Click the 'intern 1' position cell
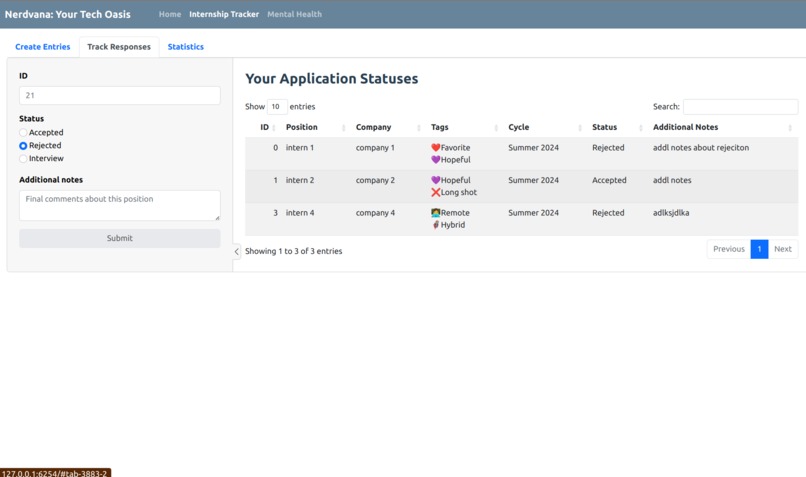 click(300, 148)
